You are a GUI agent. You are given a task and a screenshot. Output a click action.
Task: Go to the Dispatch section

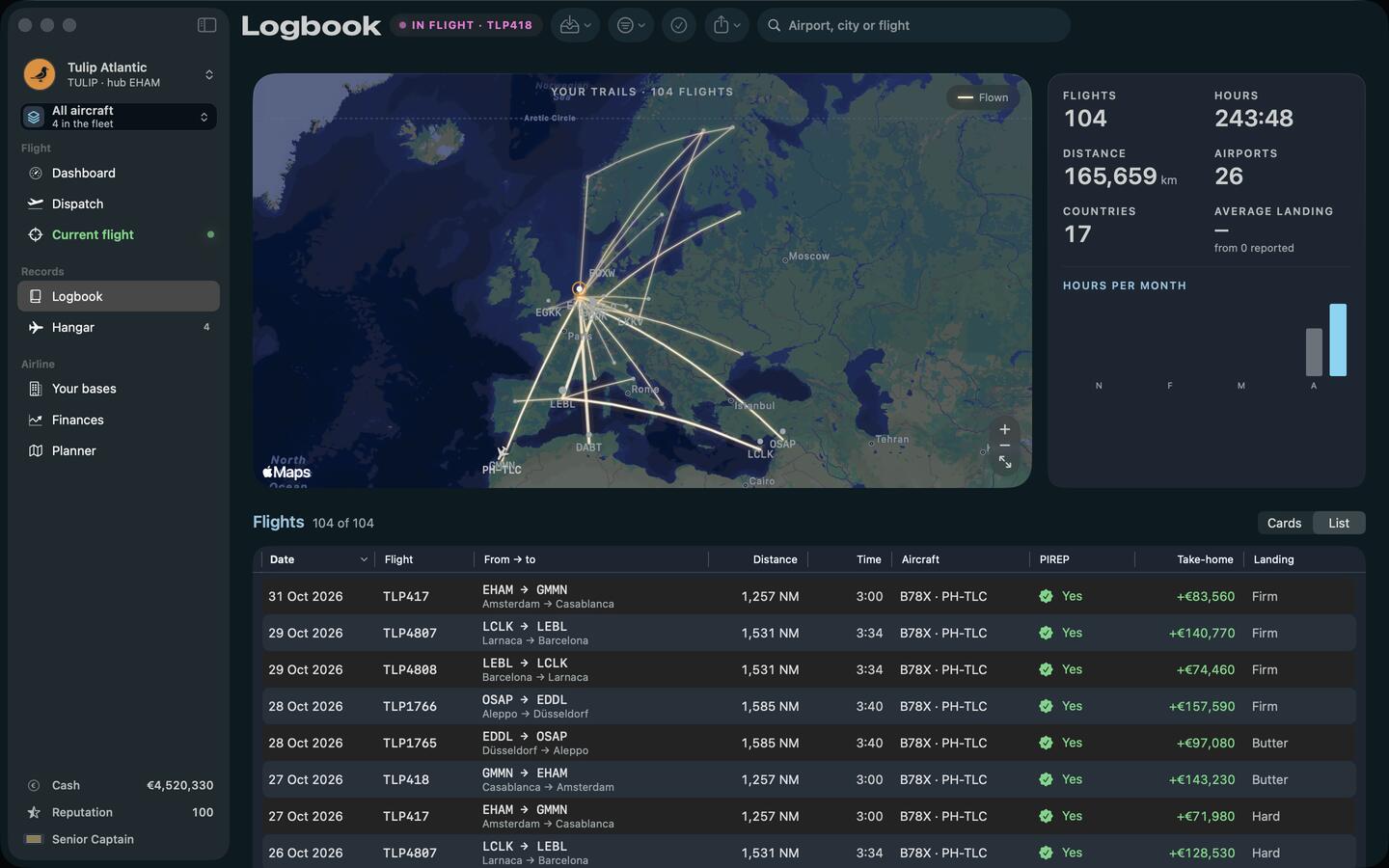tap(119, 204)
